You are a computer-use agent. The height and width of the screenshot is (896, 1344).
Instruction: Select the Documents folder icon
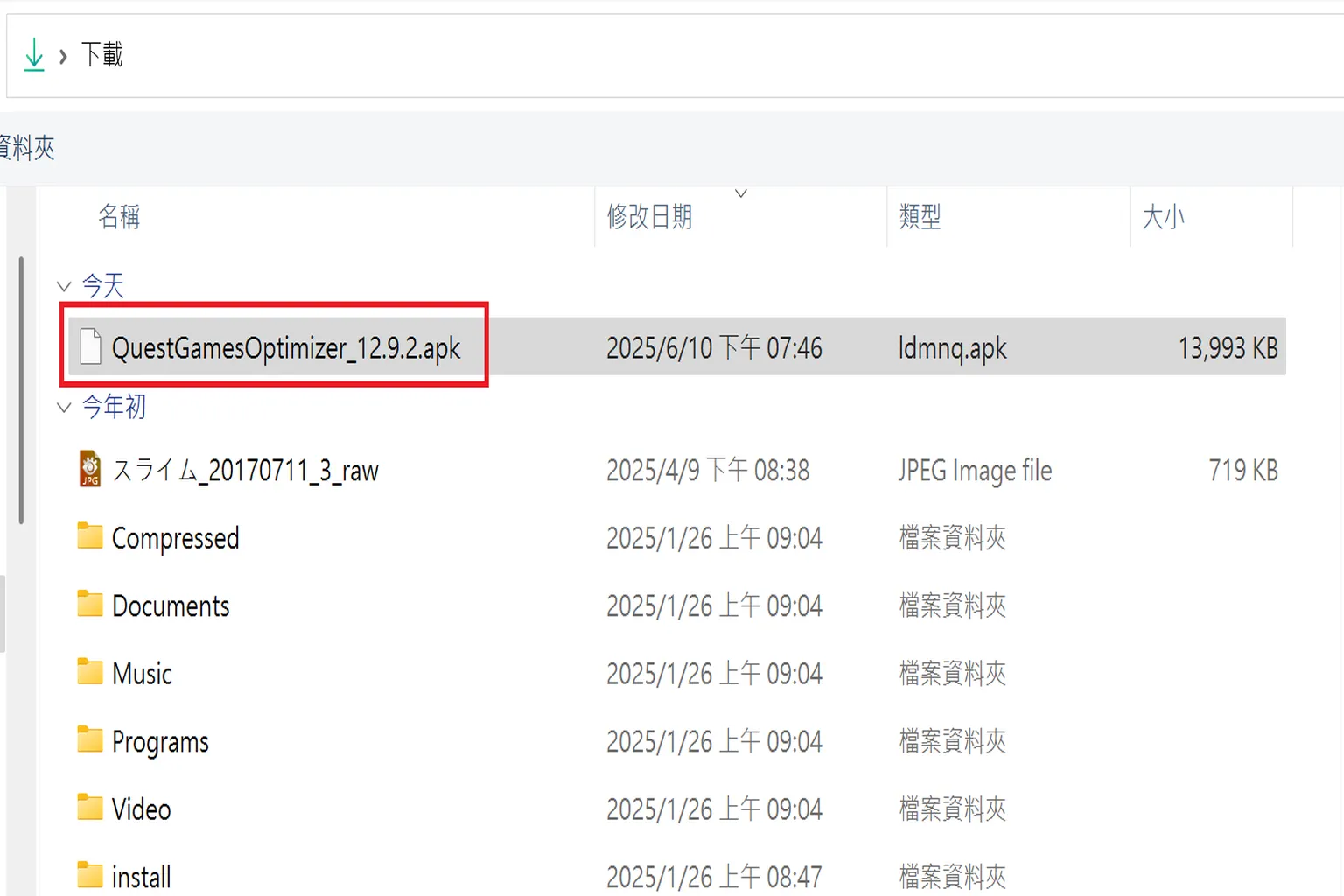(x=90, y=605)
